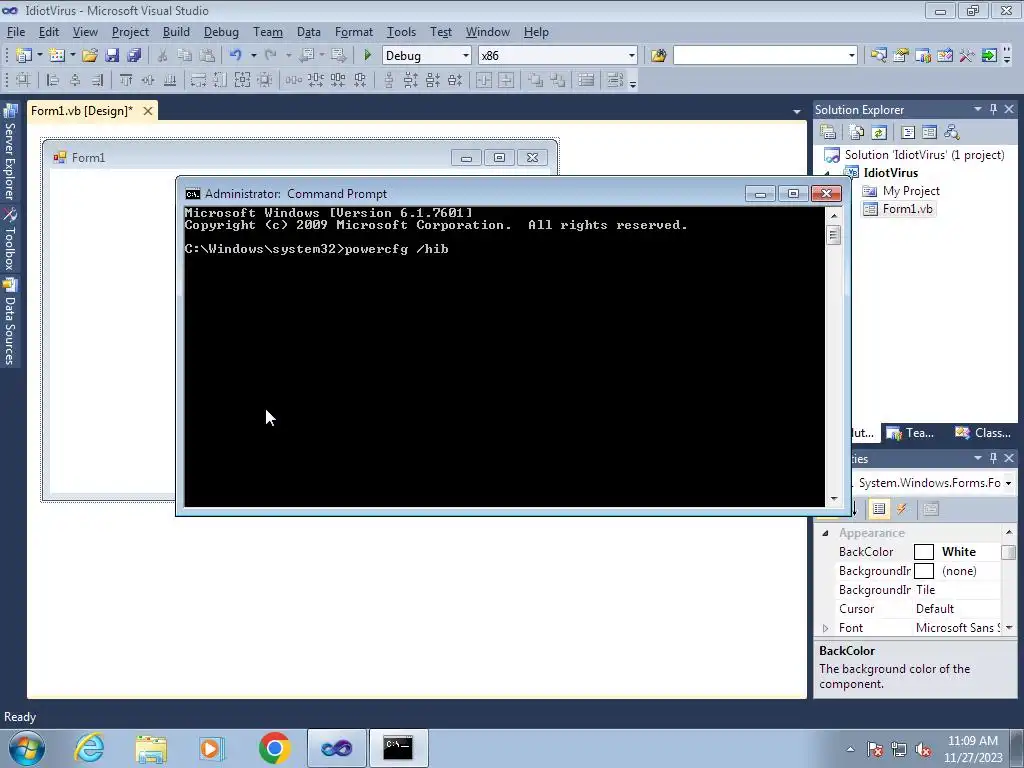Launch Google Chrome from the taskbar
The image size is (1024, 768).
274,748
